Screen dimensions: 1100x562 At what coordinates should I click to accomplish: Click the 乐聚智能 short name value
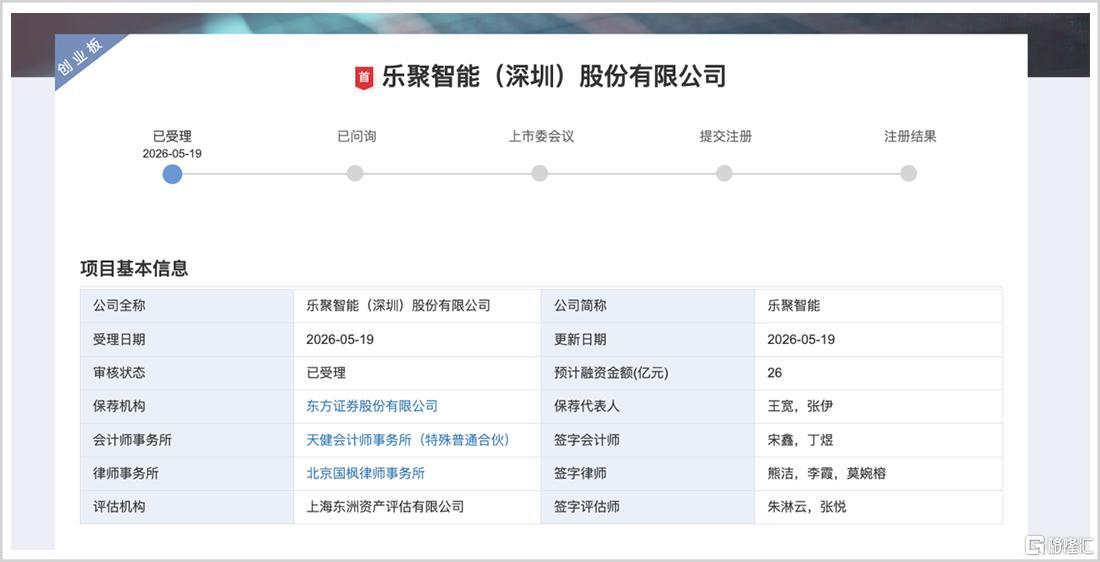pos(793,306)
